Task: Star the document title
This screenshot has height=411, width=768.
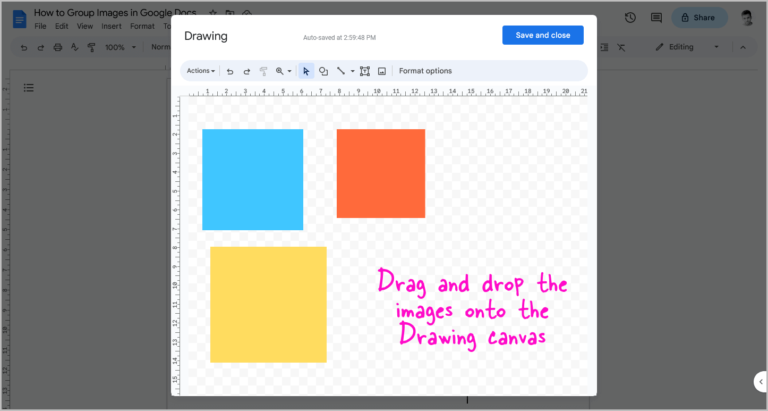Action: coord(213,12)
